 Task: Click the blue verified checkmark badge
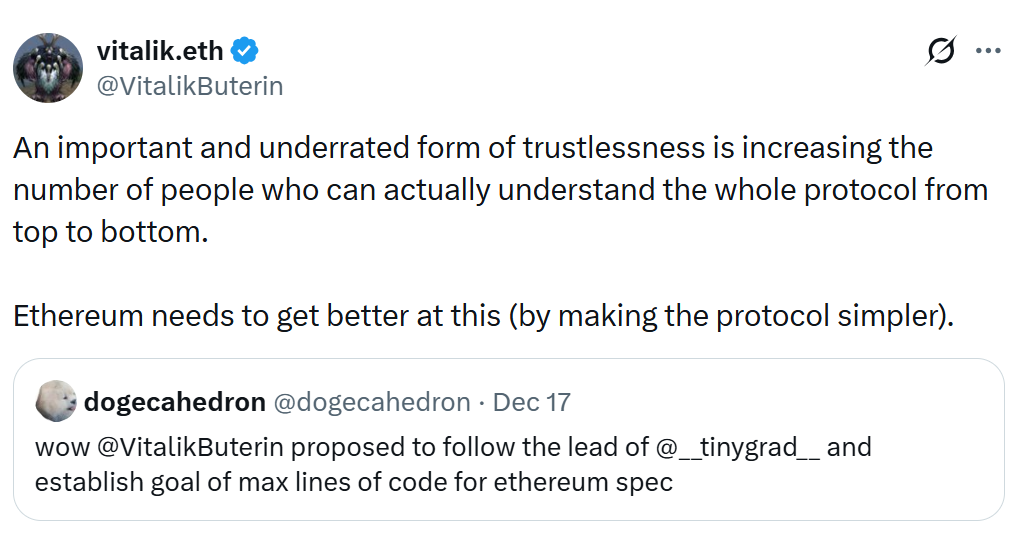click(x=246, y=50)
